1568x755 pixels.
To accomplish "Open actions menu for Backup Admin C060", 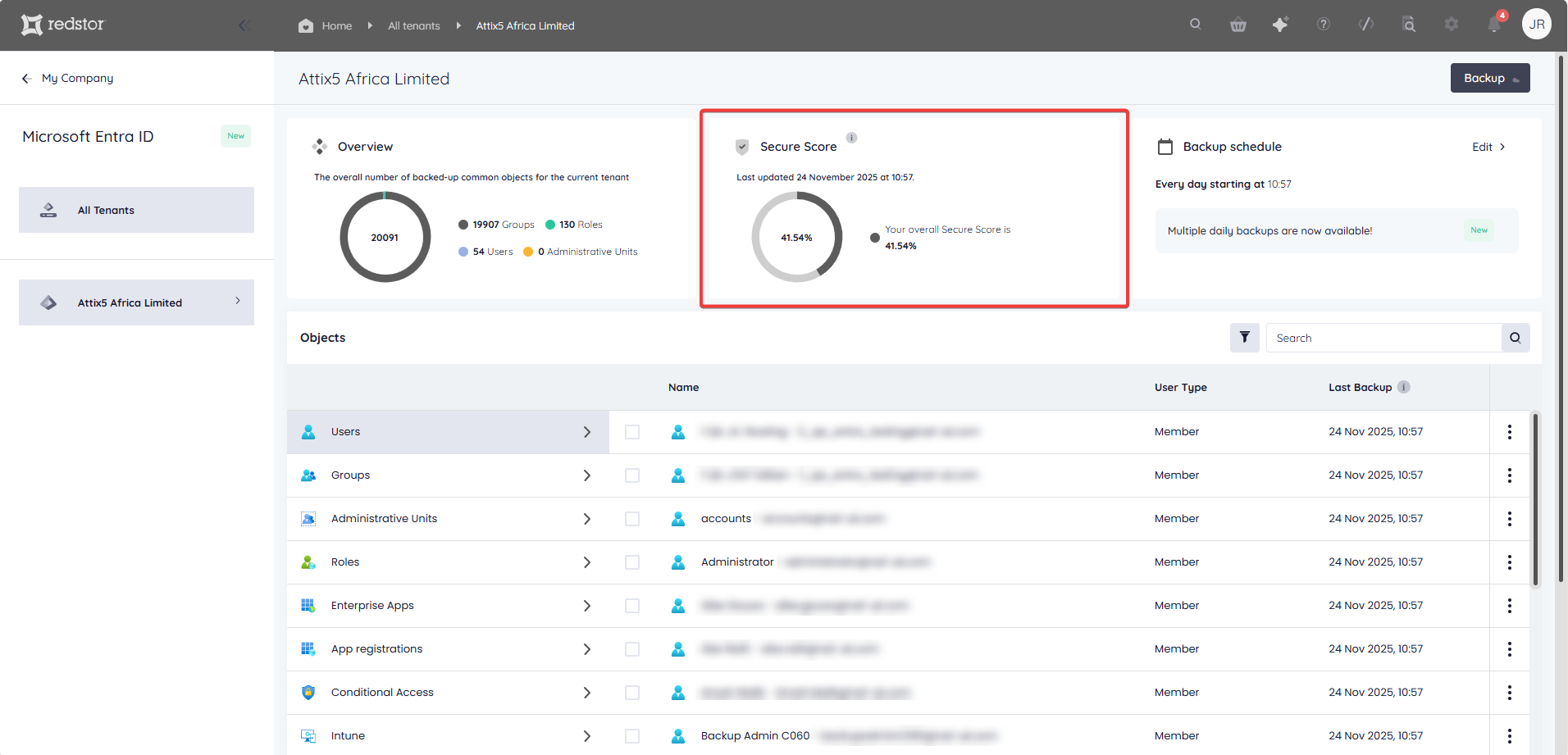I will pos(1509,736).
